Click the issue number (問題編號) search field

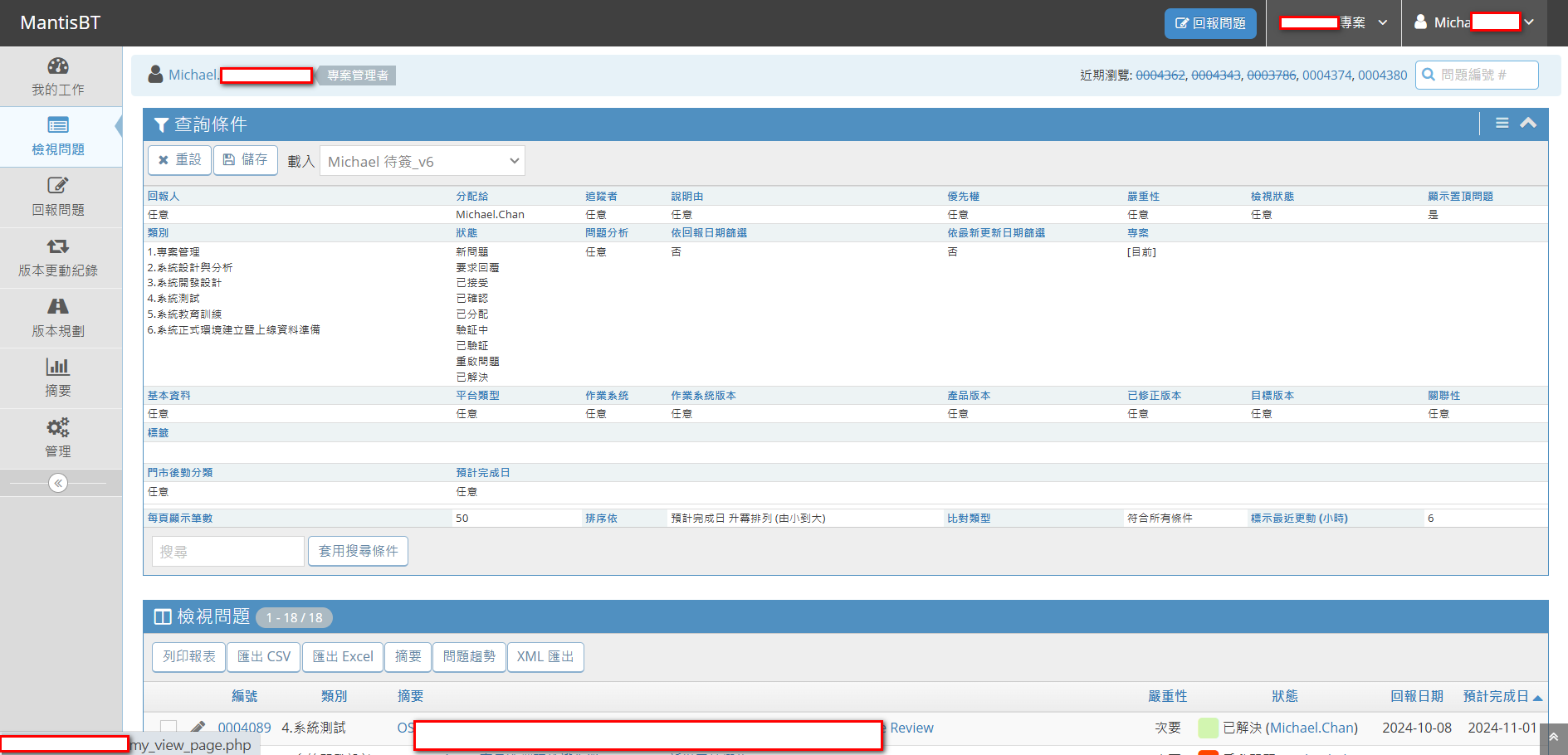coord(1484,75)
